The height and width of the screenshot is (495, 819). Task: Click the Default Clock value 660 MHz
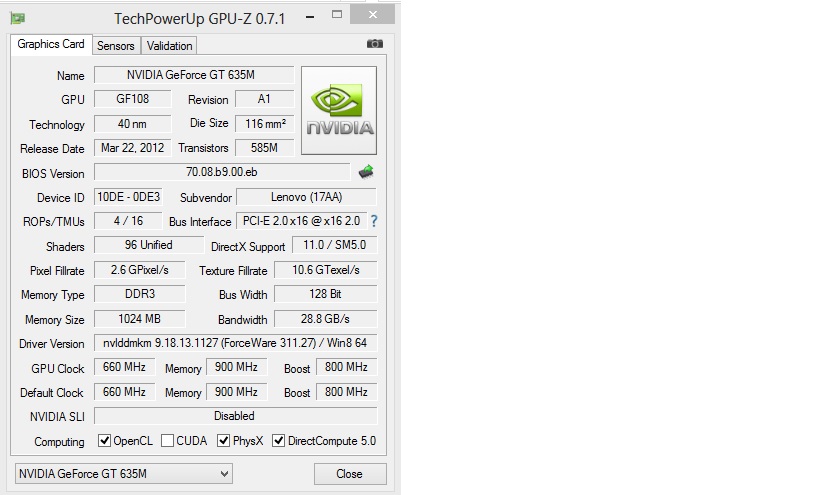point(124,392)
